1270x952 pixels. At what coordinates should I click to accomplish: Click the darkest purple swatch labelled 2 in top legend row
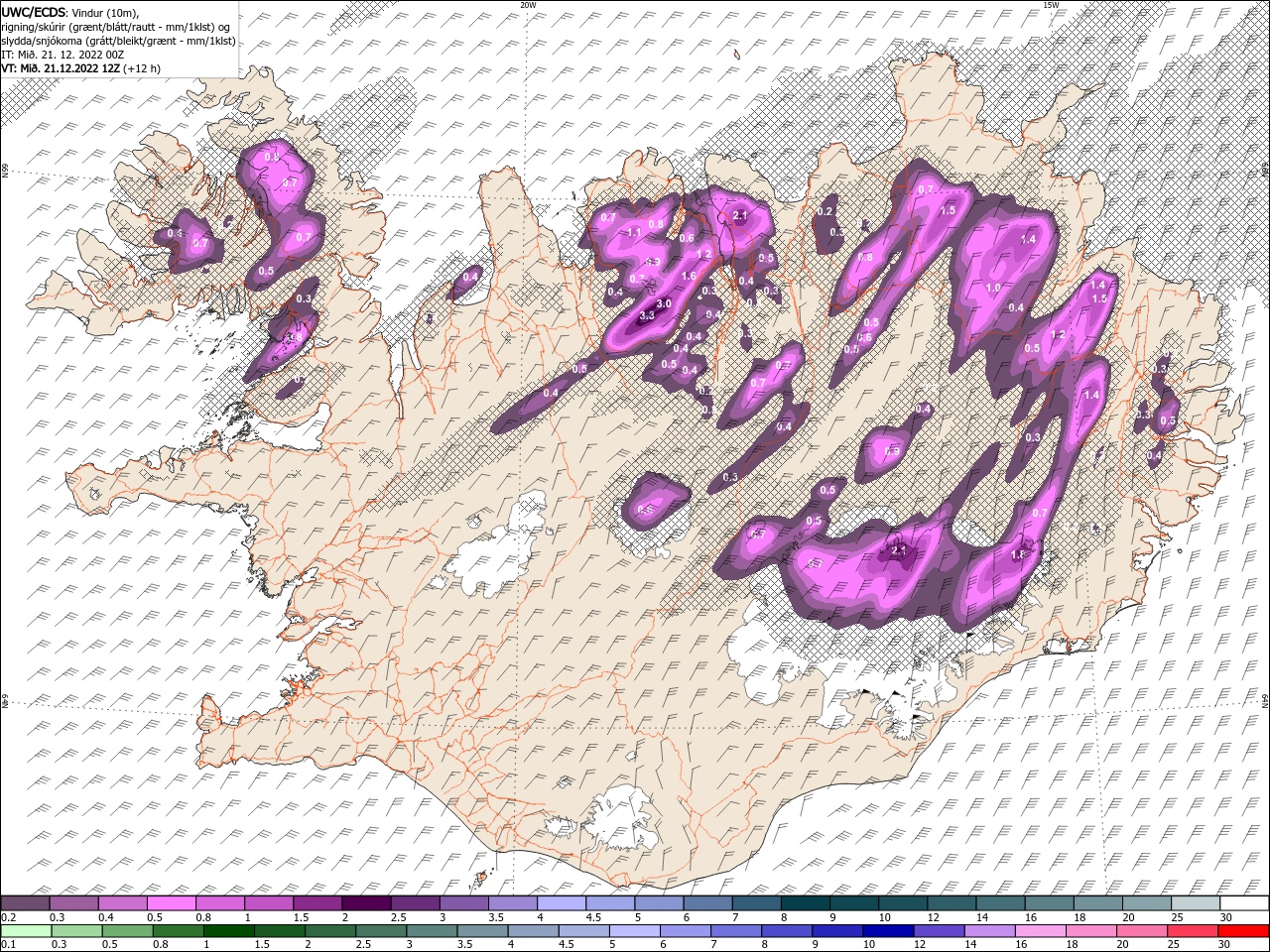[x=366, y=903]
